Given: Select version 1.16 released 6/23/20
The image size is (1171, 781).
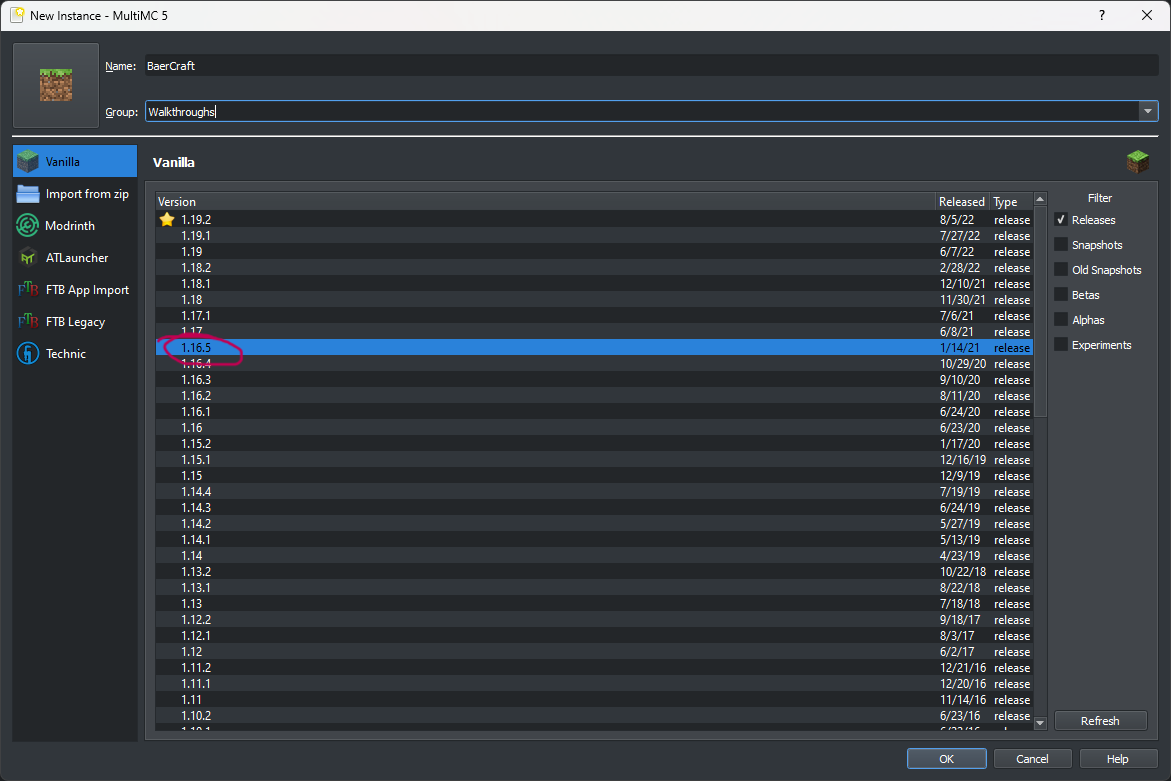Looking at the screenshot, I should 594,428.
